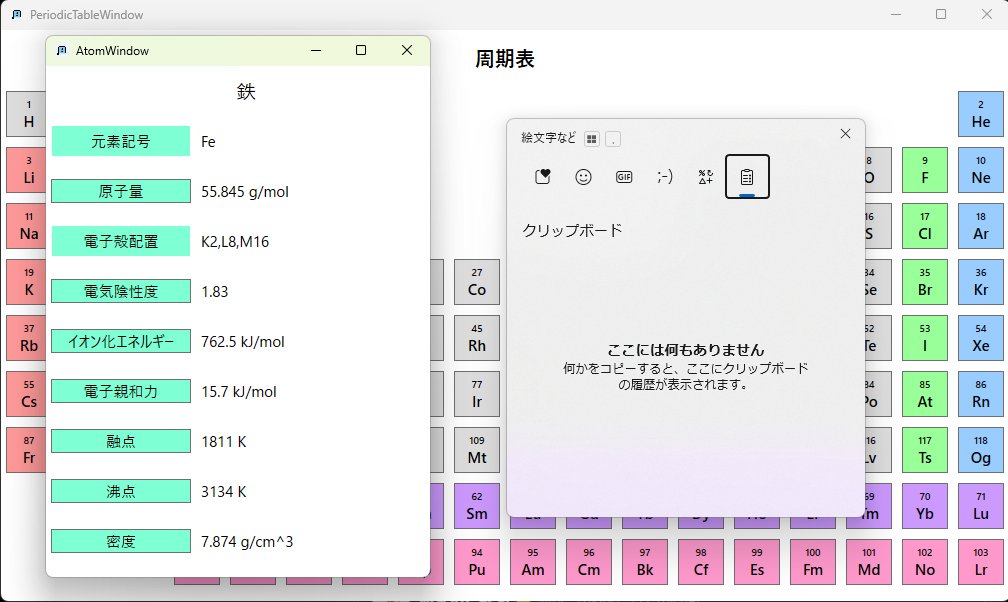Click the 電気陰性度 label

tap(121, 291)
